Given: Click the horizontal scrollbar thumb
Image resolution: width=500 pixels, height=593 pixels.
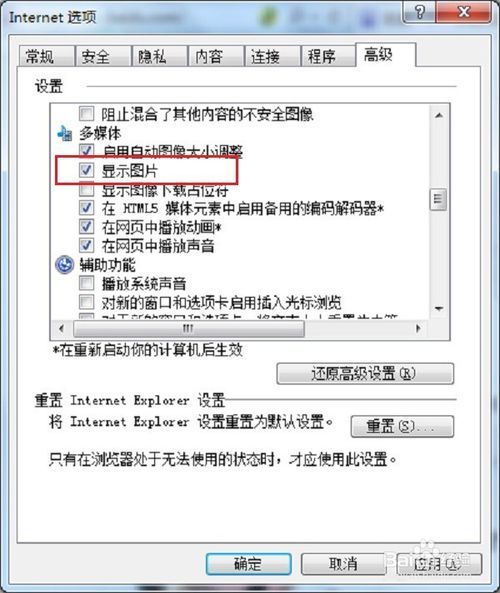Looking at the screenshot, I should pos(188,328).
